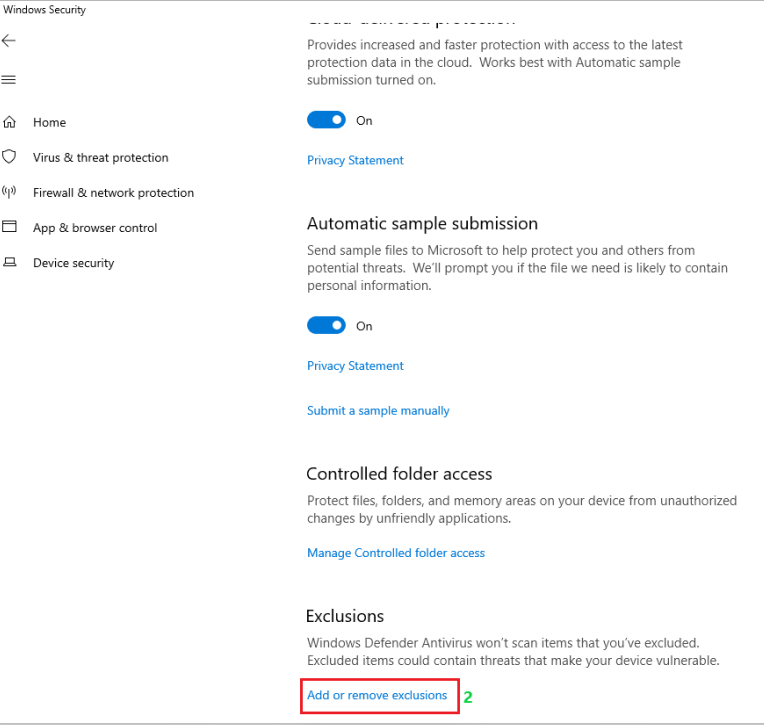Open Manage Controlled folder access

pos(396,553)
